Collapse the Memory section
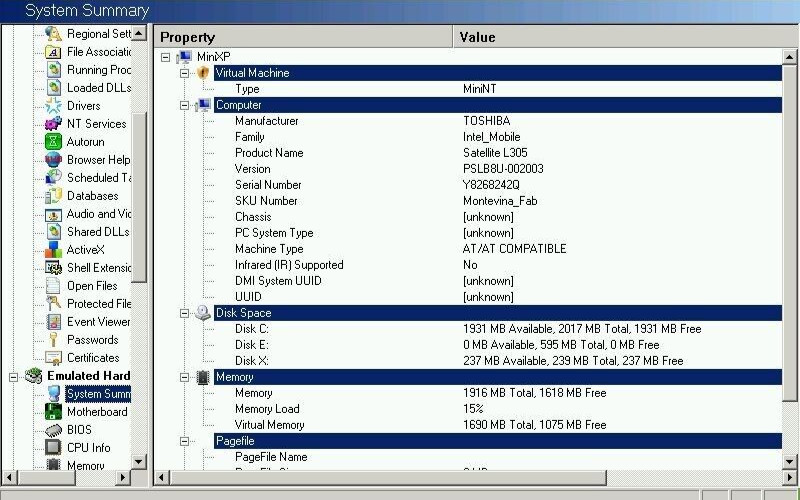This screenshot has width=800, height=500. point(185,378)
